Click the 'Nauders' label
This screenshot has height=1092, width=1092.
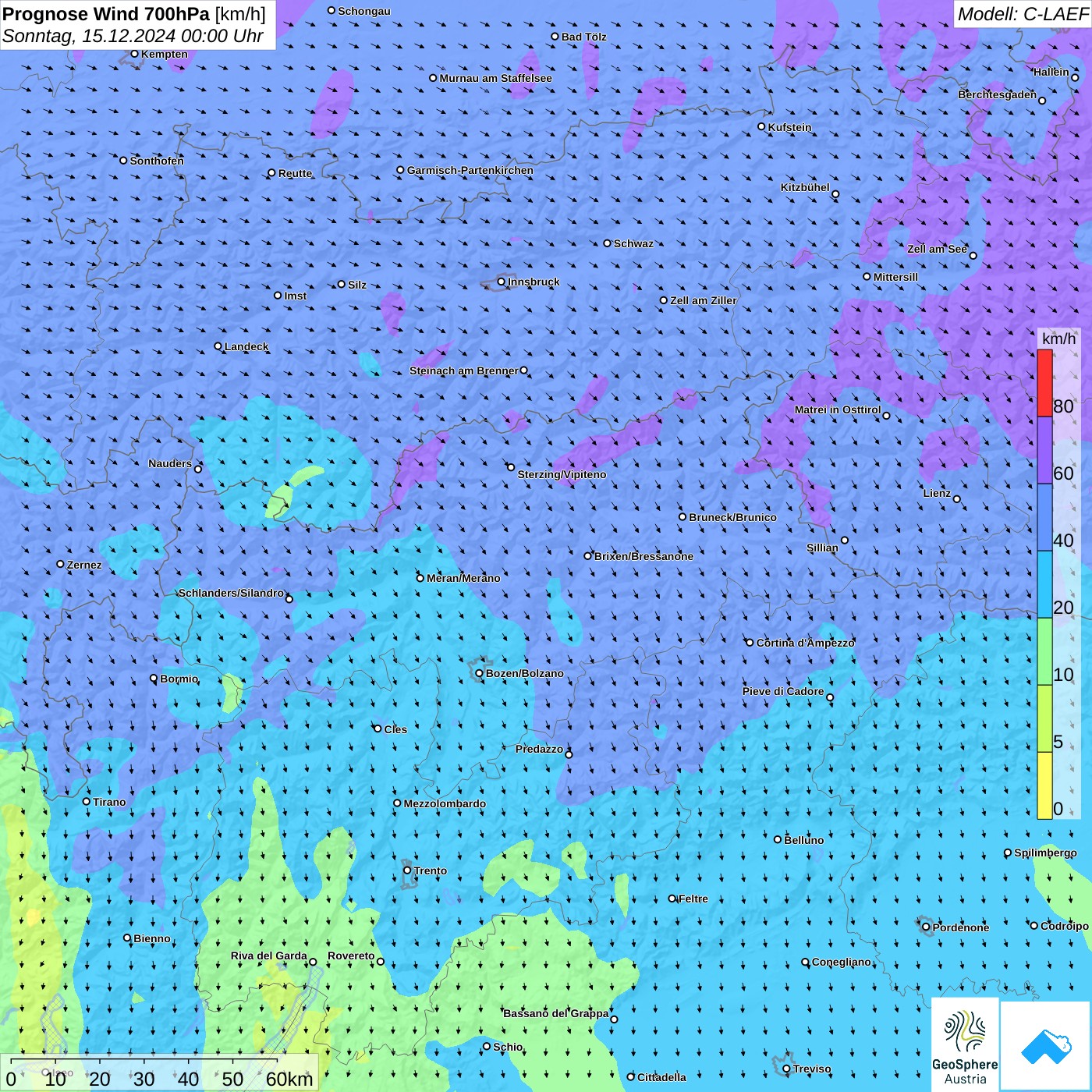point(170,463)
